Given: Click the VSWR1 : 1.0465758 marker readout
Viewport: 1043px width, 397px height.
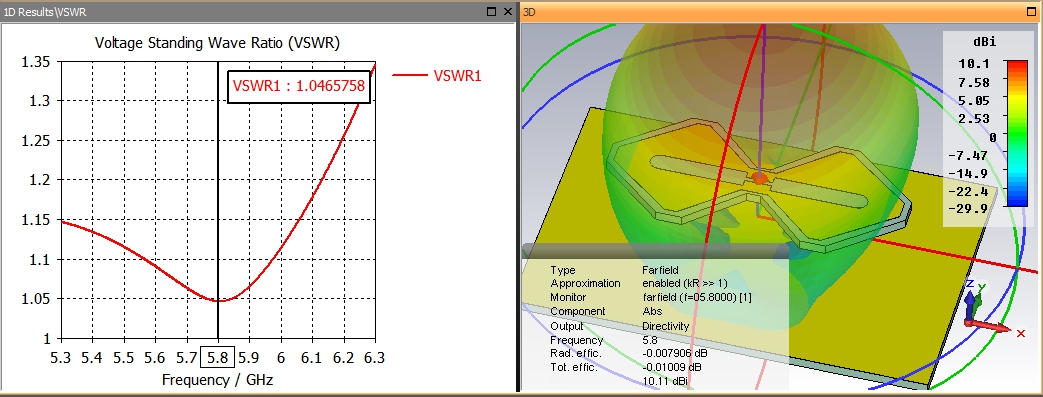Looking at the screenshot, I should [x=298, y=86].
